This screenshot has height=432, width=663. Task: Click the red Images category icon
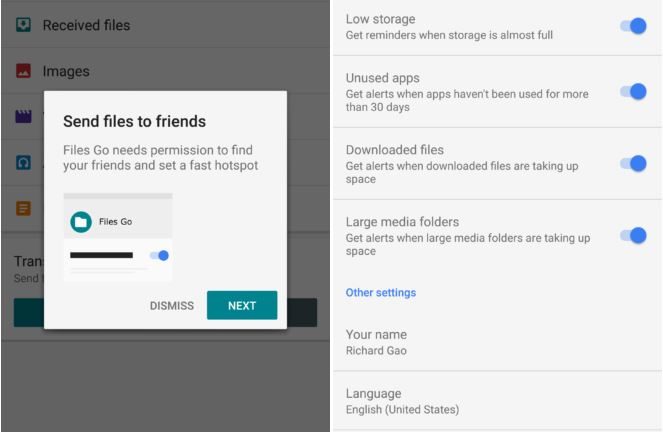(23, 71)
